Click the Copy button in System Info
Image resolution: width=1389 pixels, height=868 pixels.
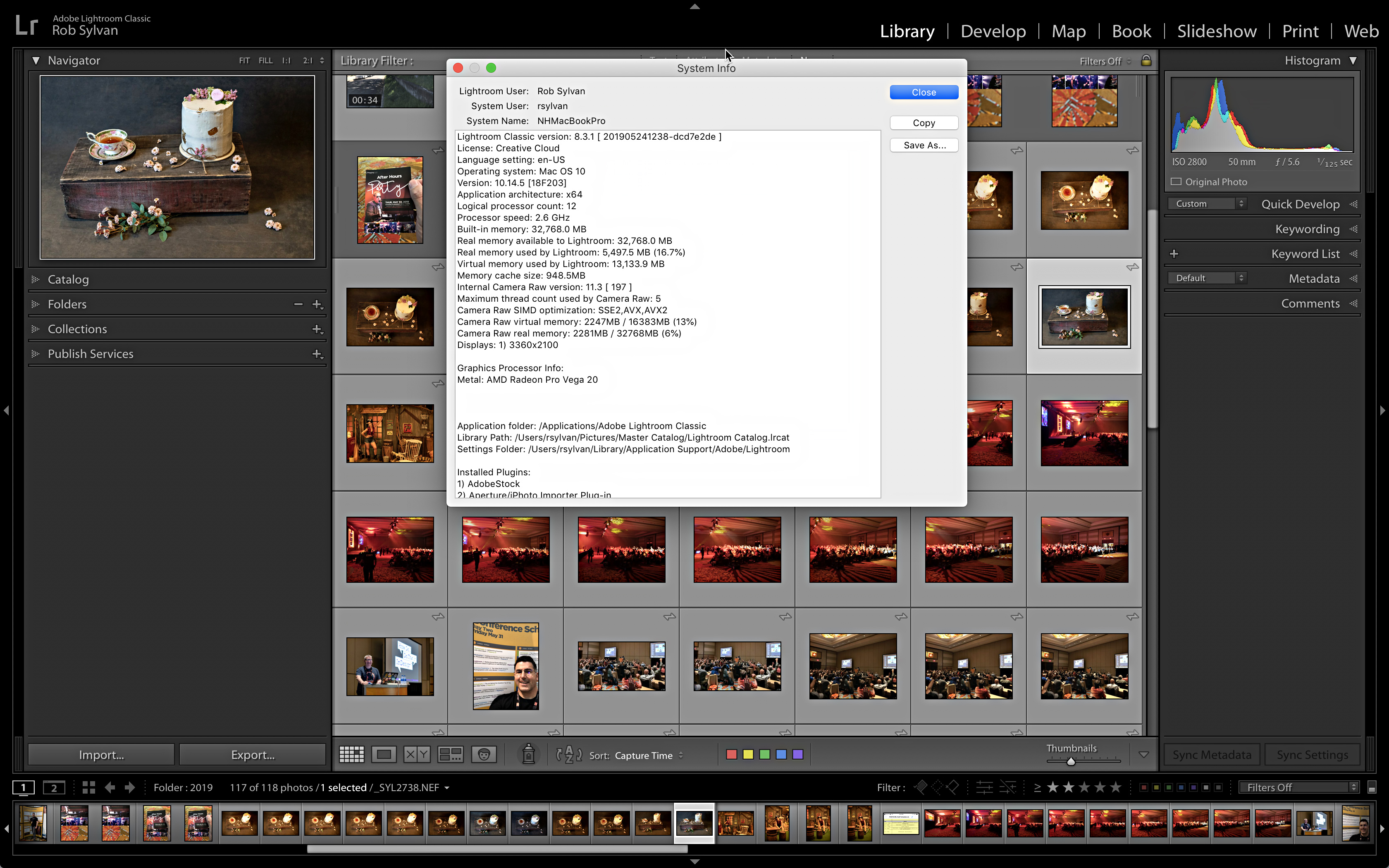coord(924,123)
